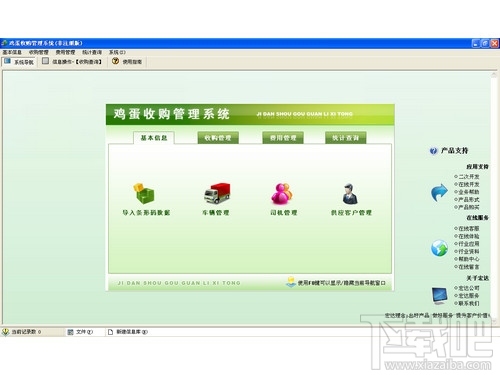Open the 系统 menu in menu bar
The width and height of the screenshot is (500, 375).
pos(117,52)
